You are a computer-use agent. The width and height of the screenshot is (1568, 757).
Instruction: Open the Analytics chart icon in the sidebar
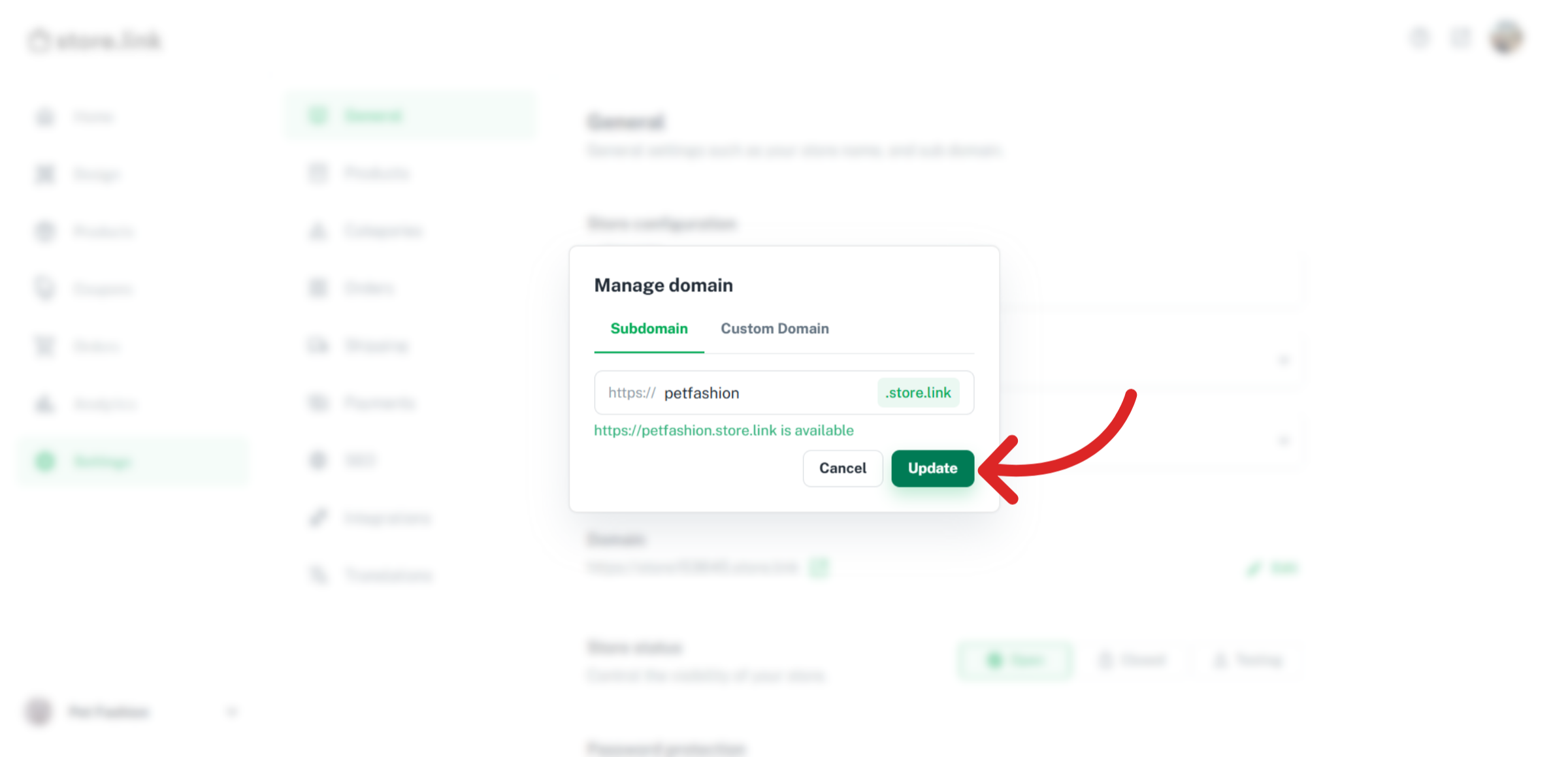tap(45, 404)
